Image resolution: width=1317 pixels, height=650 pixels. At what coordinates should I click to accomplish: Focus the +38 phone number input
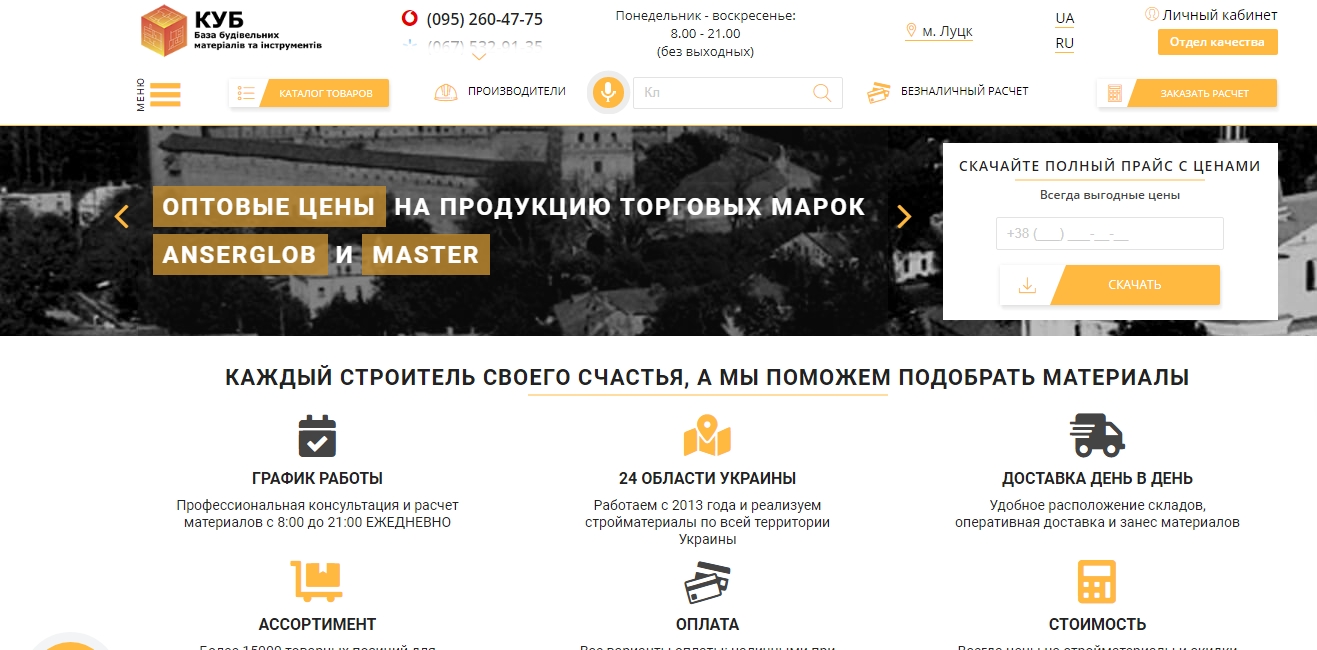point(1110,233)
